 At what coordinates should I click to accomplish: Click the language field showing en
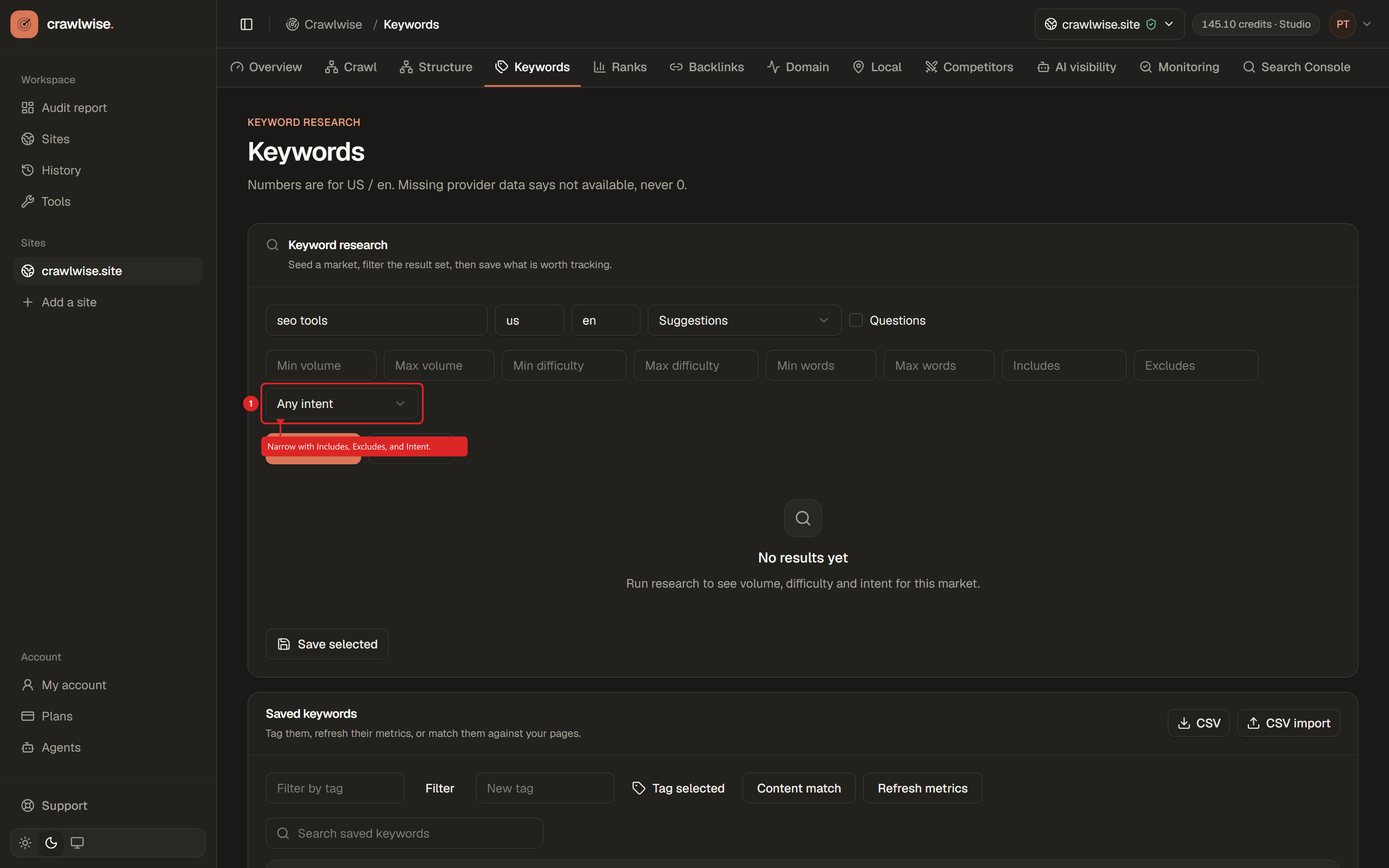(x=606, y=320)
